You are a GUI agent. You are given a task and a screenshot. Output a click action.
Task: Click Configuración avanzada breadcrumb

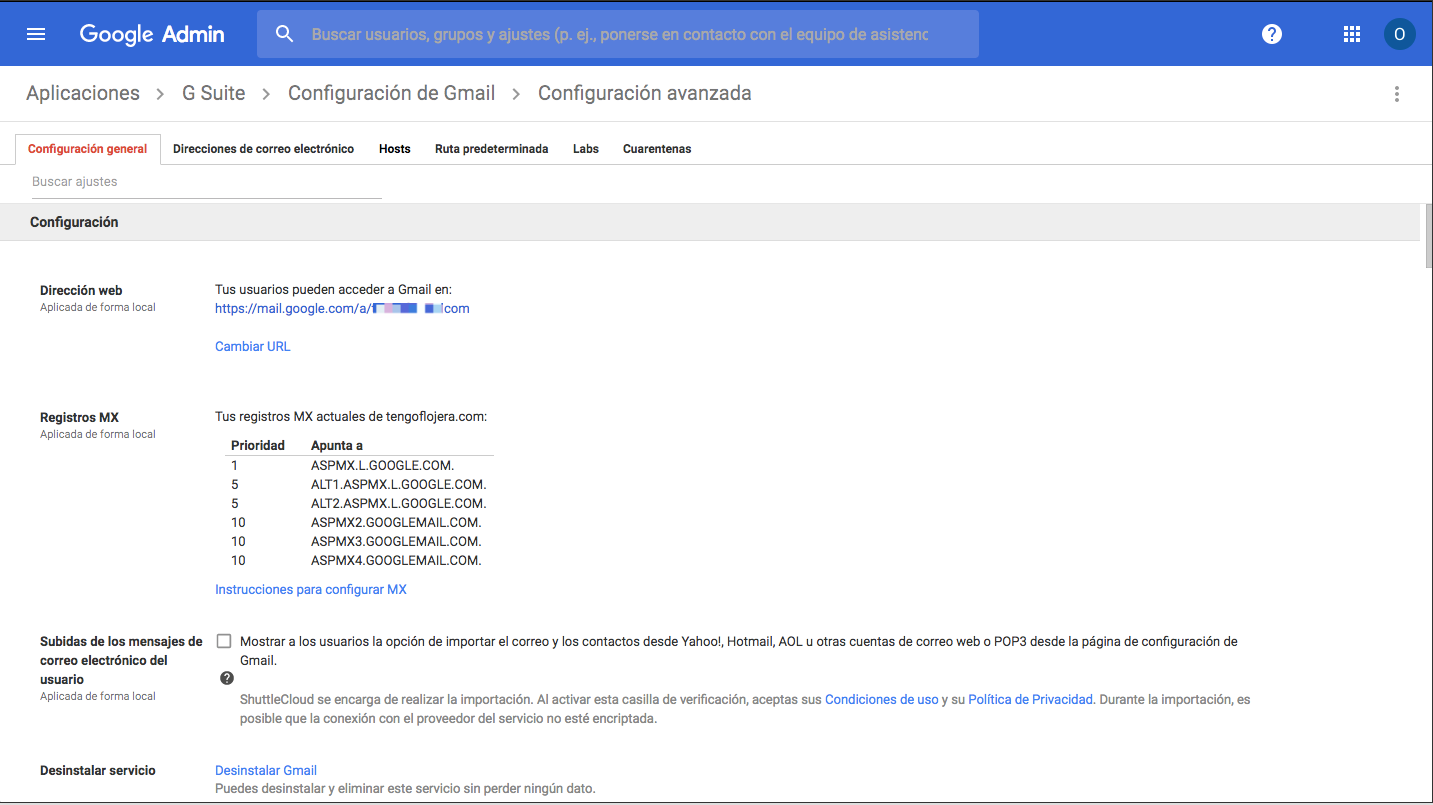click(x=645, y=93)
